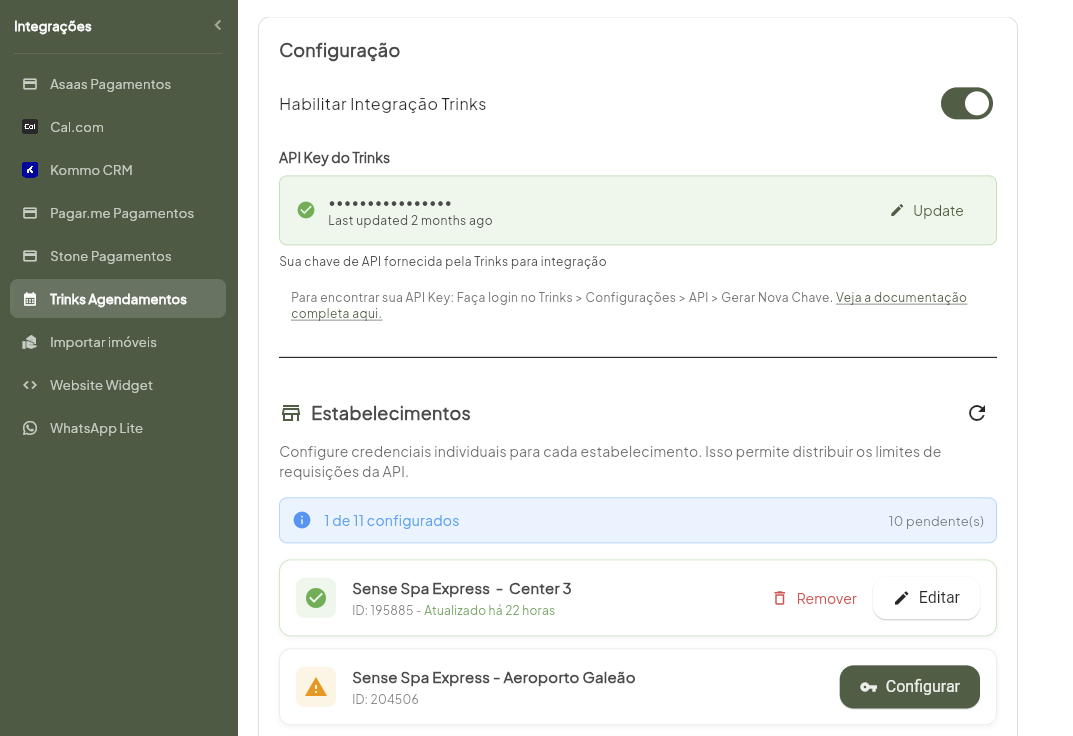Click the Kommo CRM logo icon
Image resolution: width=1073 pixels, height=736 pixels.
30,170
